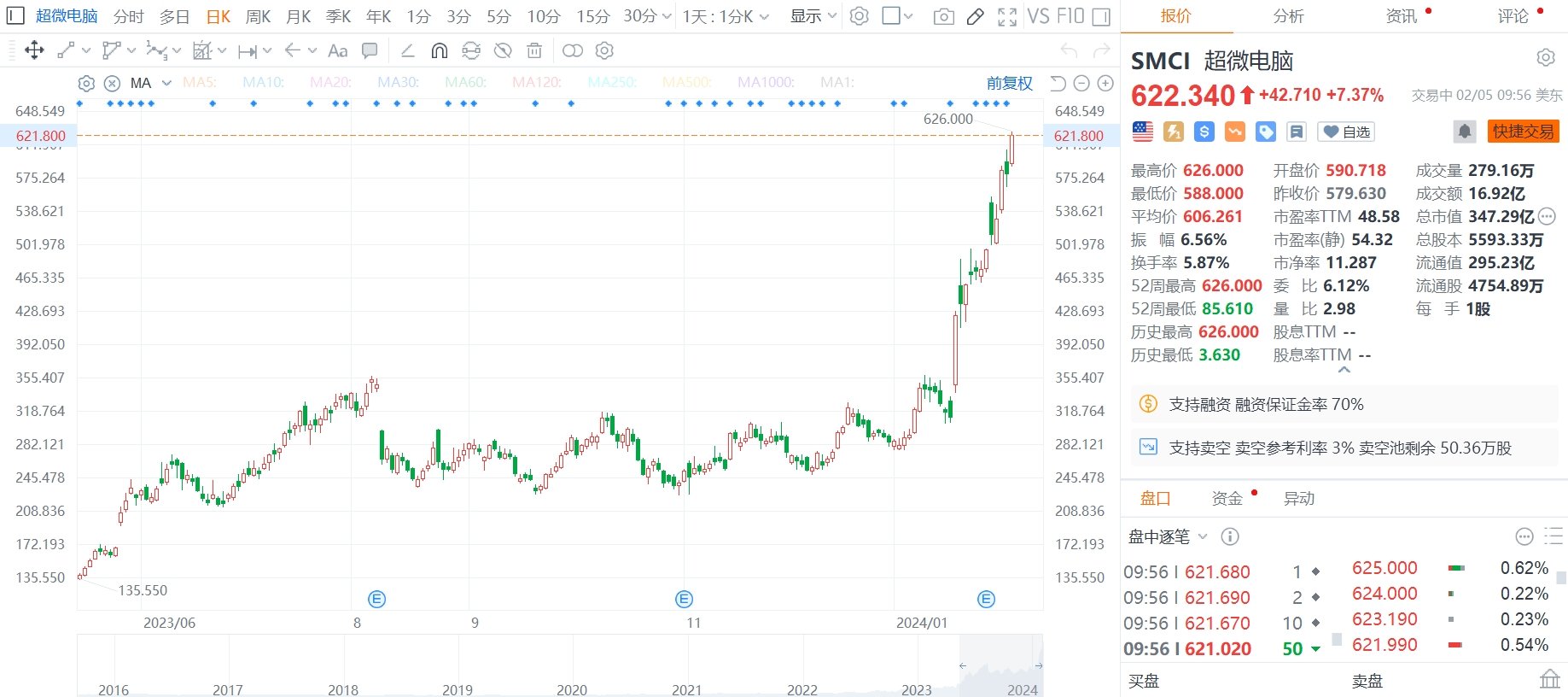The width and height of the screenshot is (1568, 697).
Task: Select the numbered wave drawing tool
Action: coord(156,50)
